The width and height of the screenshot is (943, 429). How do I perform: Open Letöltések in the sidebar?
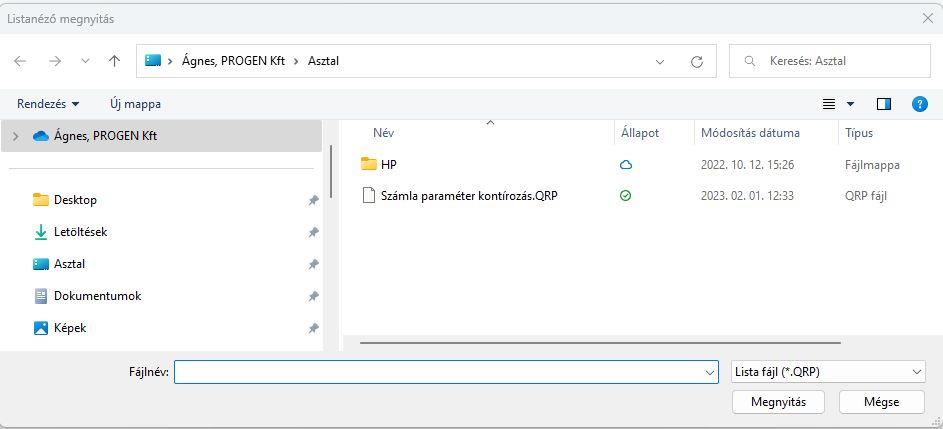[x=80, y=232]
